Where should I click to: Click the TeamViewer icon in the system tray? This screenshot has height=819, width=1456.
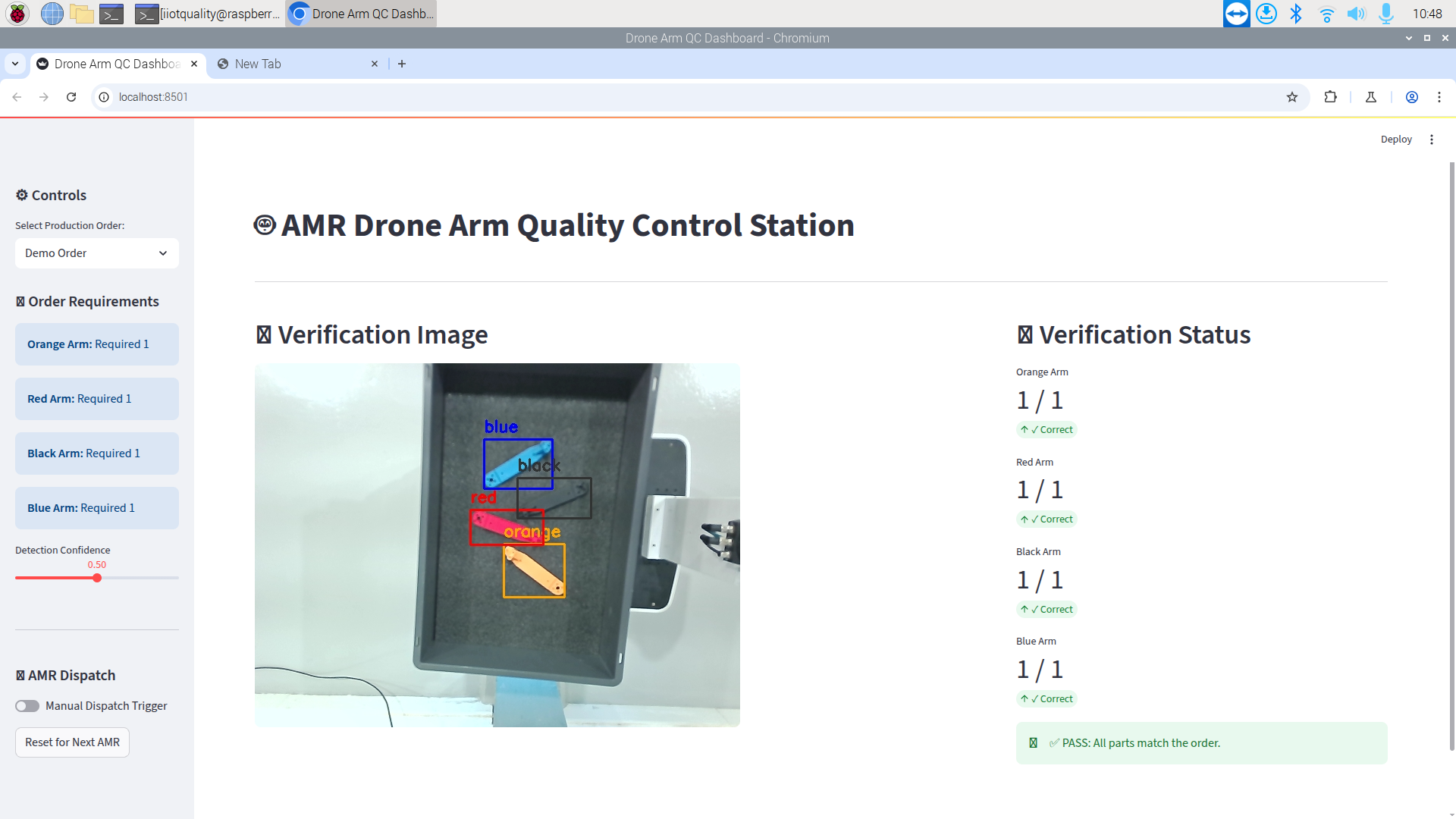click(1236, 13)
